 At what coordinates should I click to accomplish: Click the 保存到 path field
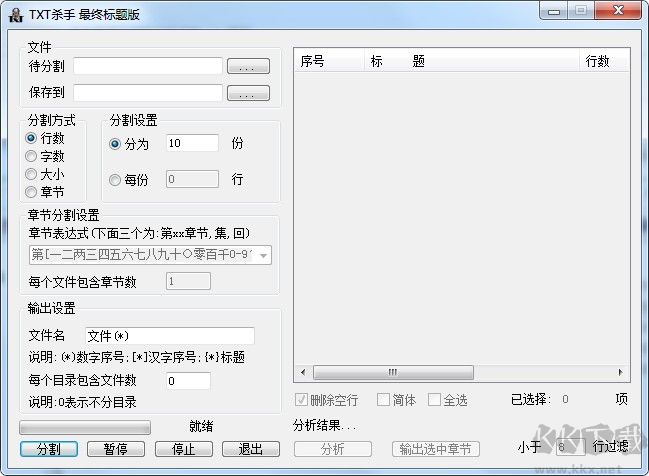click(148, 93)
